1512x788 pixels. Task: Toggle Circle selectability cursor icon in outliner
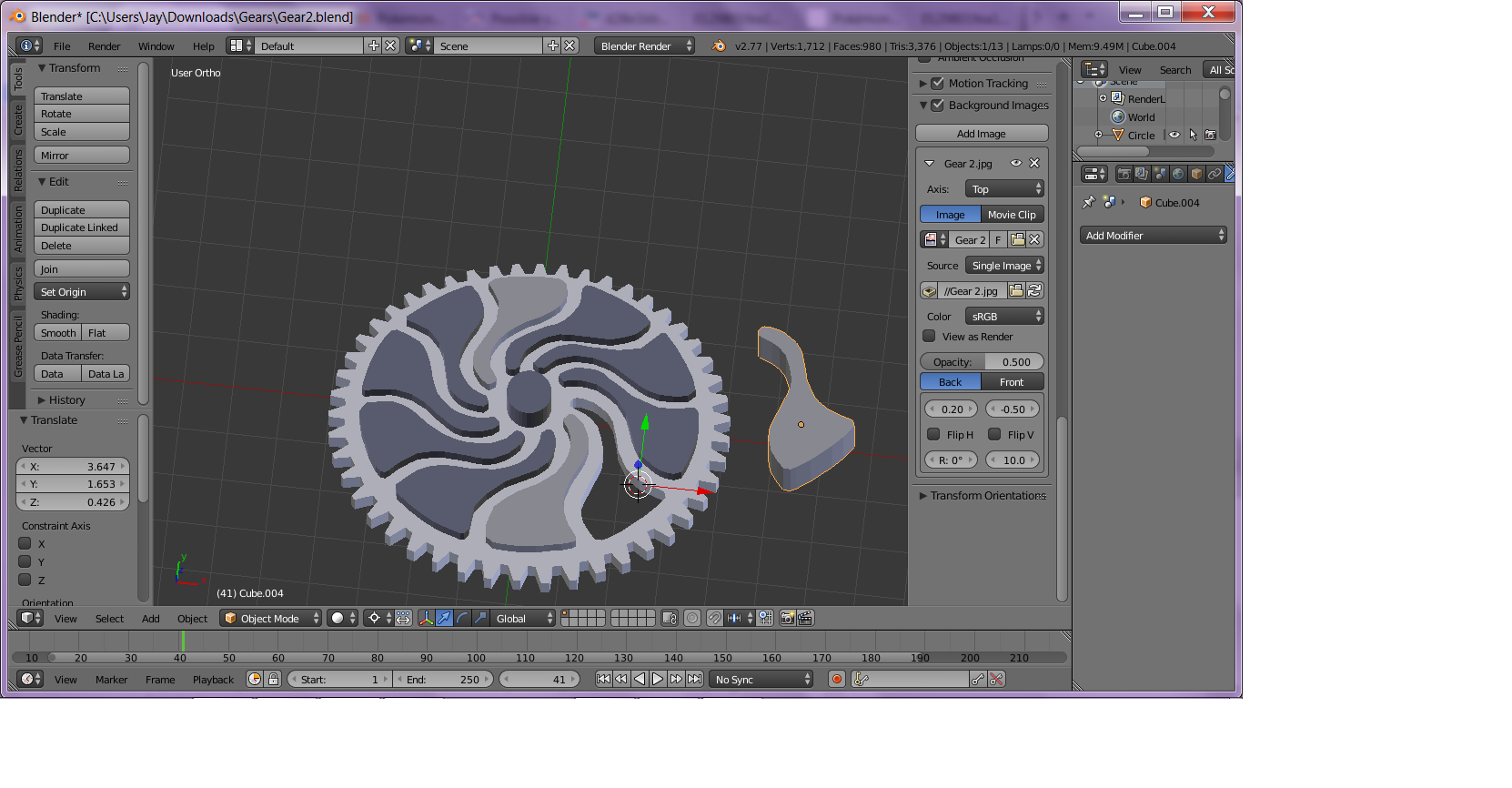click(x=1193, y=135)
